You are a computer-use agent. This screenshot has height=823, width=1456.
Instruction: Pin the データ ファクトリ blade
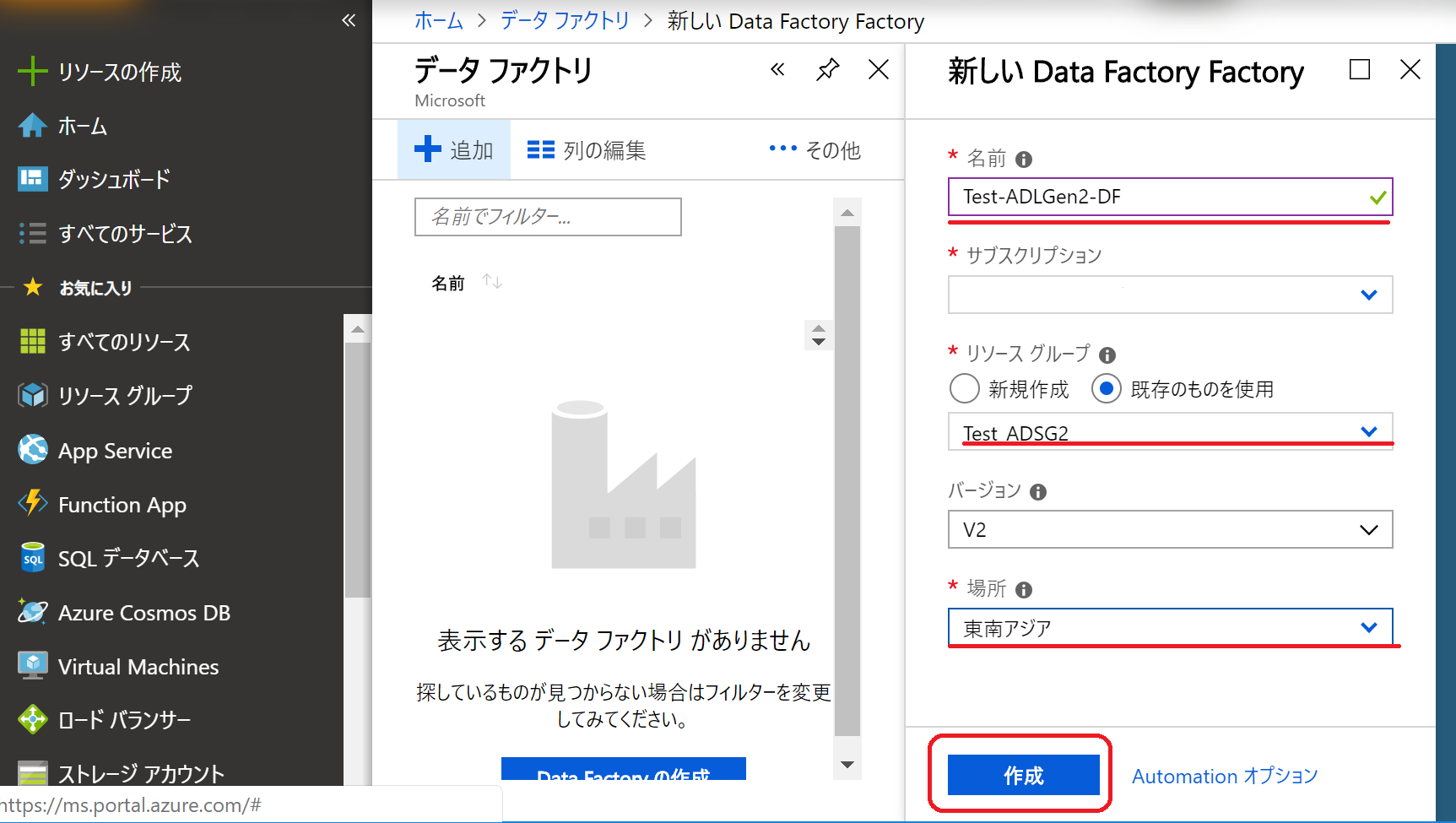[x=828, y=70]
